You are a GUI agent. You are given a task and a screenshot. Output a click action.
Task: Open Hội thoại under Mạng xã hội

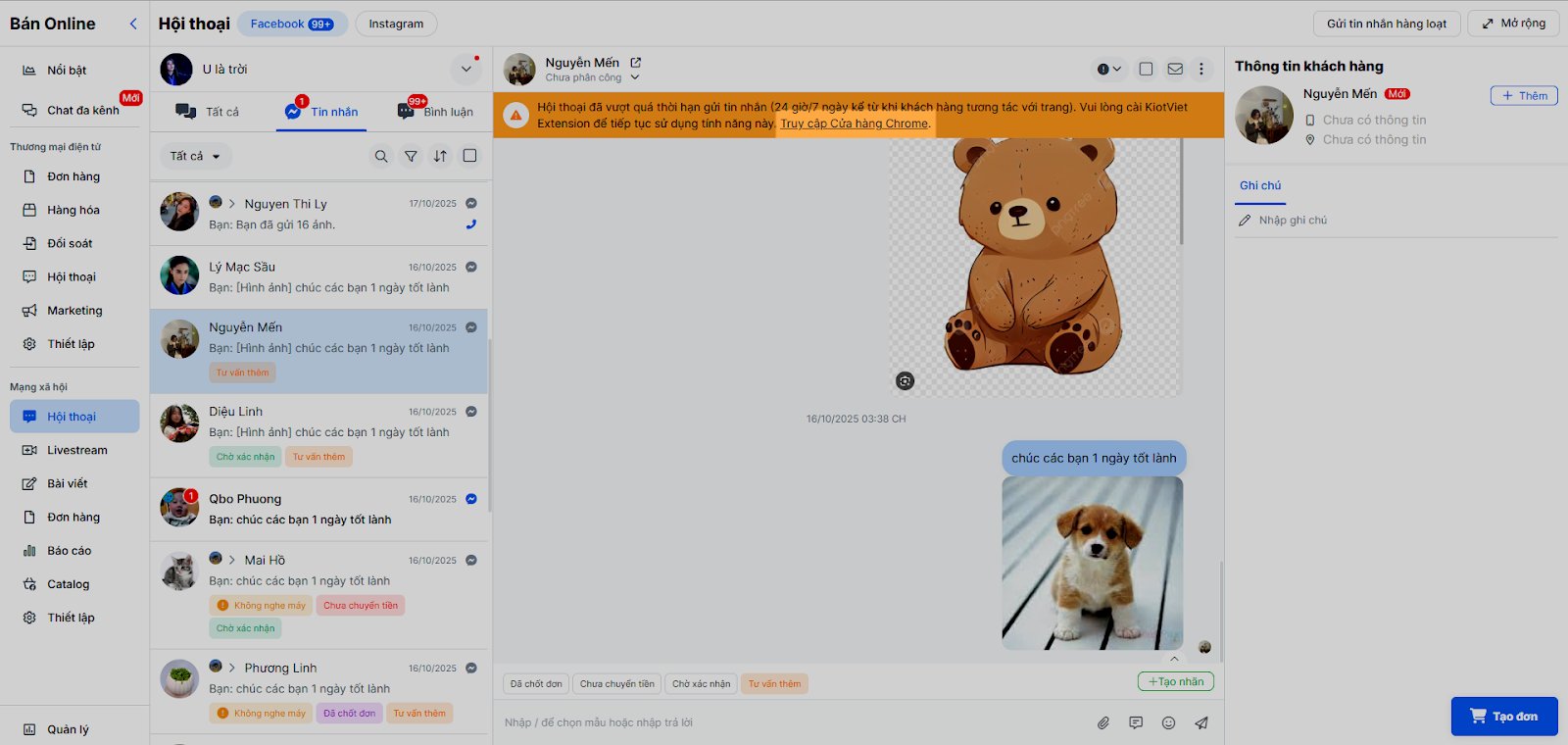click(x=74, y=417)
